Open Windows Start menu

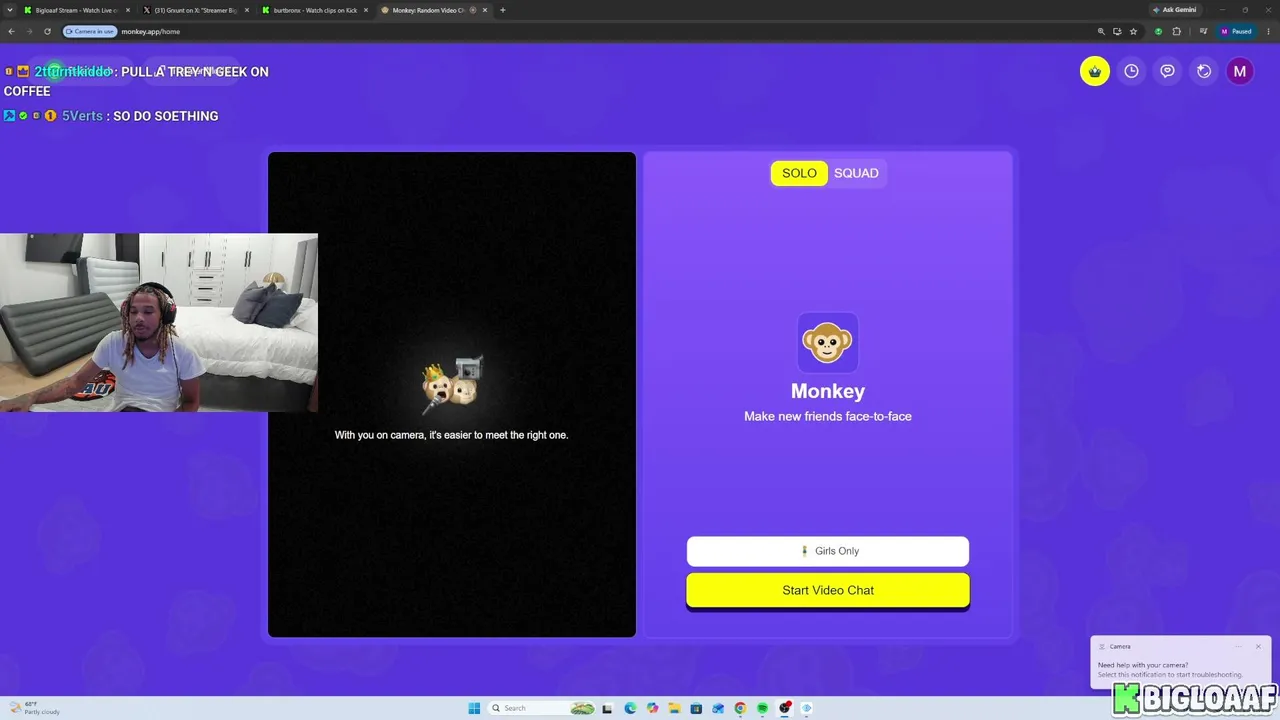click(474, 708)
